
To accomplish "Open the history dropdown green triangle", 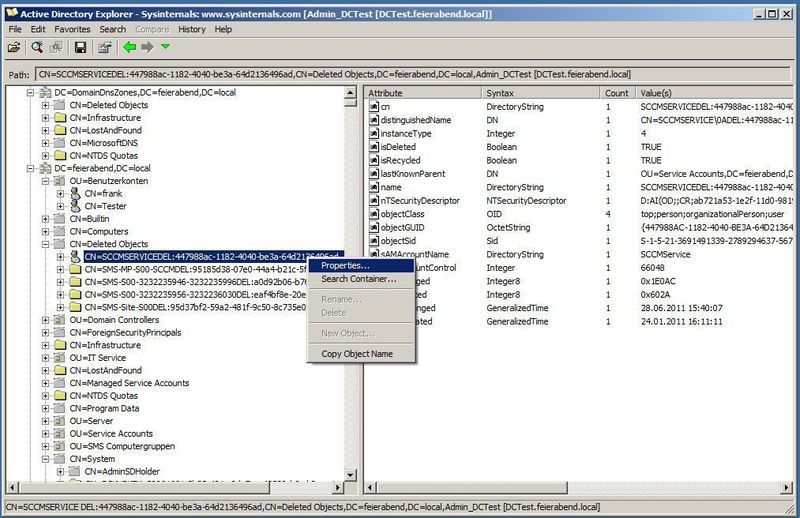I will [165, 46].
